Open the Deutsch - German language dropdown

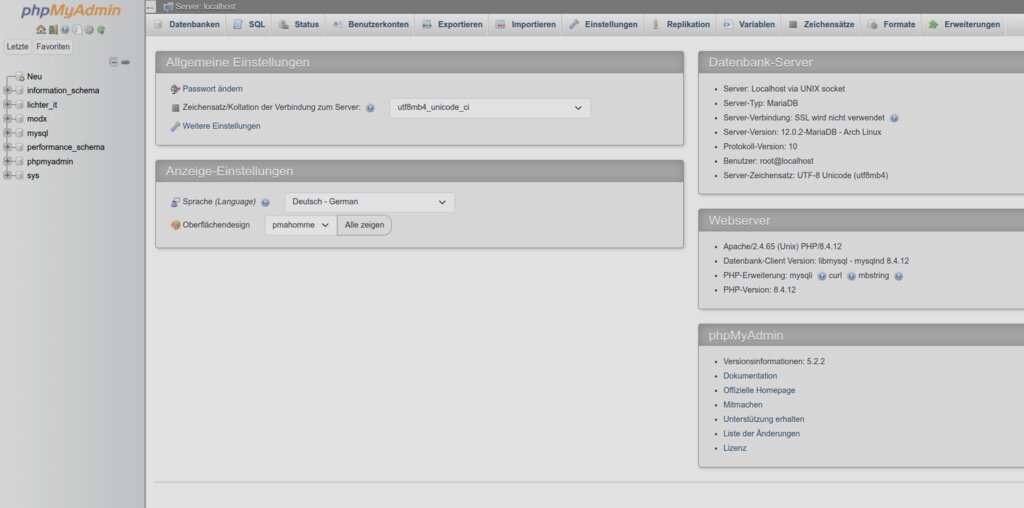tap(369, 202)
